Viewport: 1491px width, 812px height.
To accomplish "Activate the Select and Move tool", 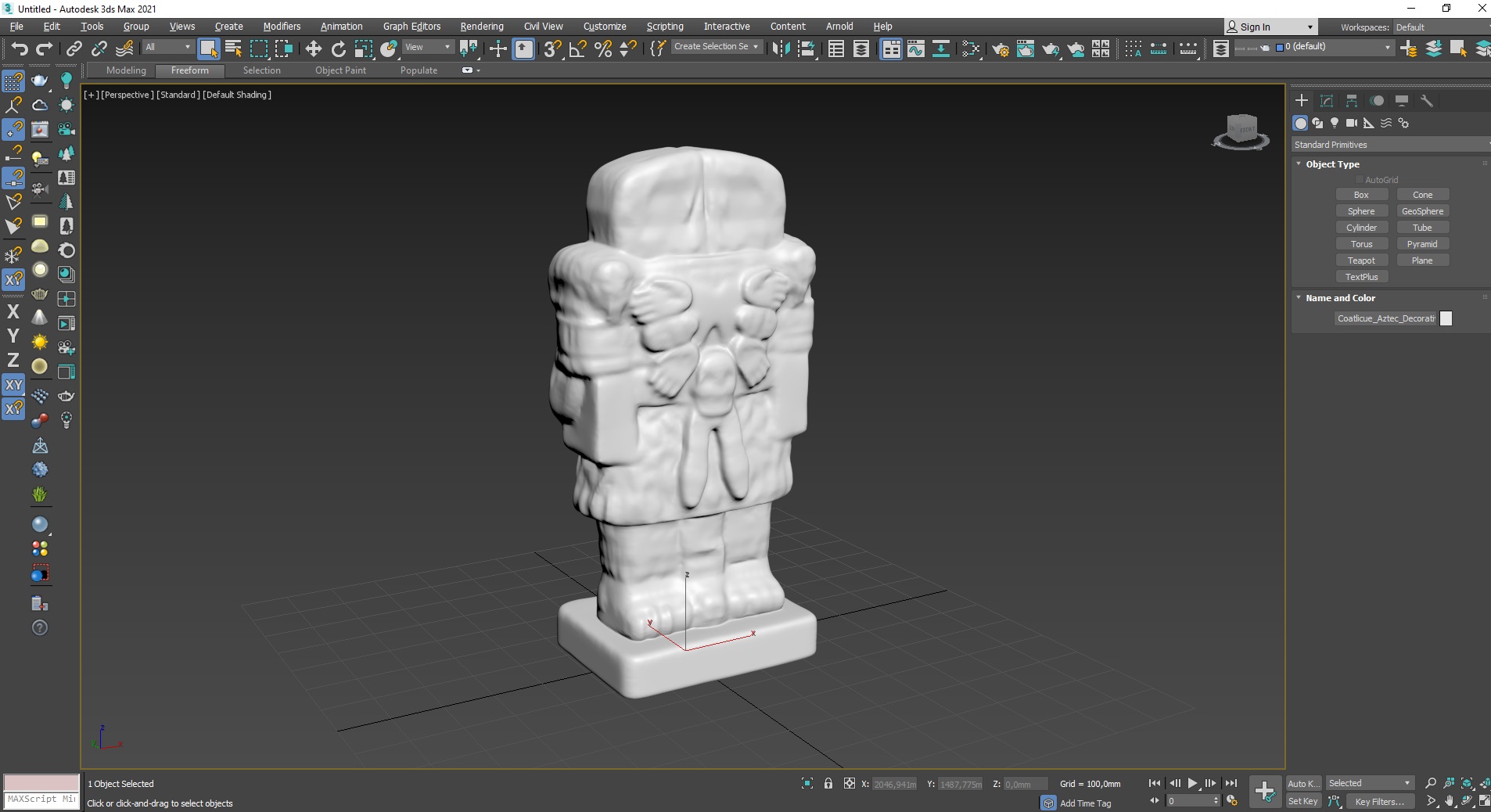I will pos(314,49).
